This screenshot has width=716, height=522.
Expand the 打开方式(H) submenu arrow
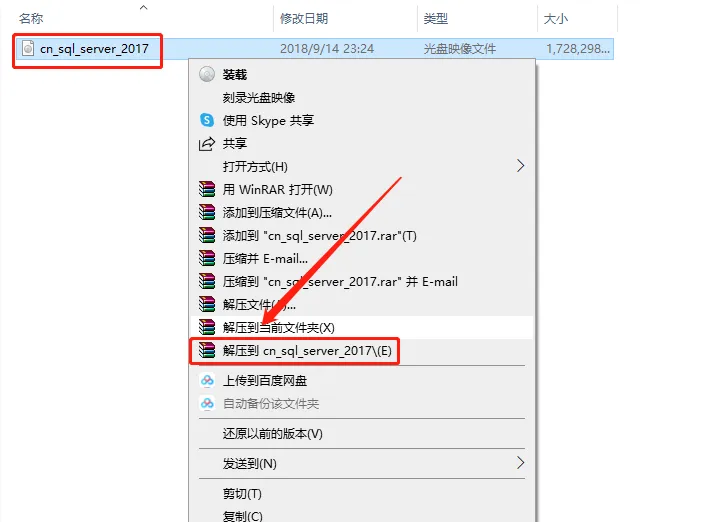pos(520,166)
